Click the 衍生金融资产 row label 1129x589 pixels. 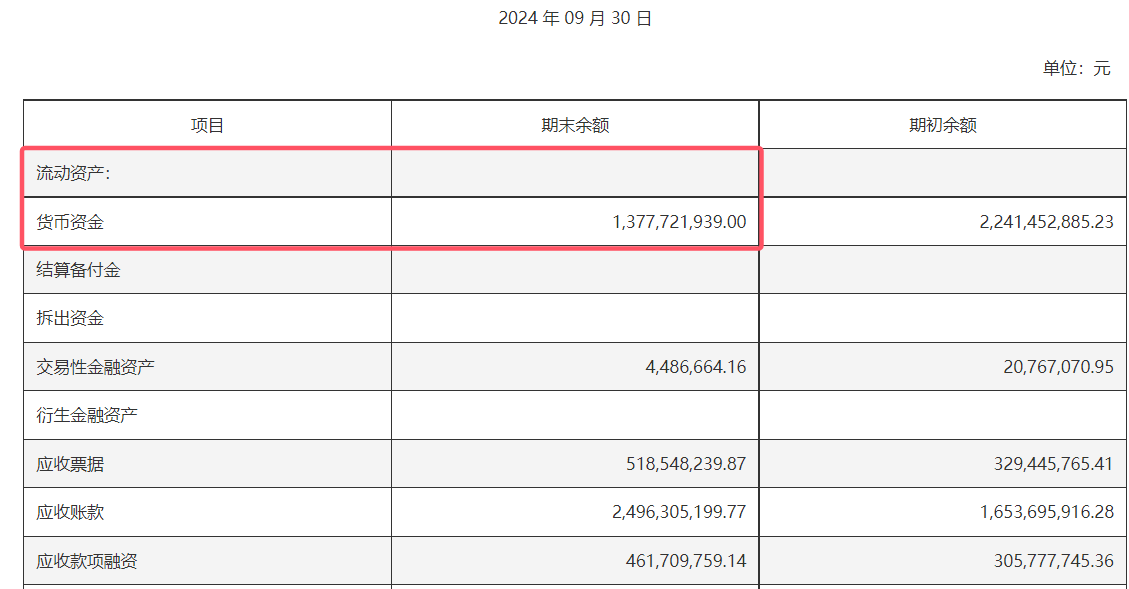click(x=87, y=415)
